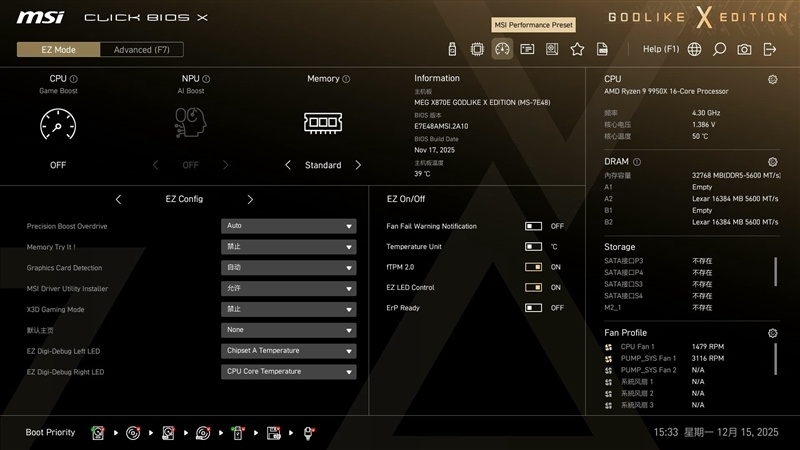Toggle the ErP Ready switch
This screenshot has width=800, height=450.
pos(533,308)
